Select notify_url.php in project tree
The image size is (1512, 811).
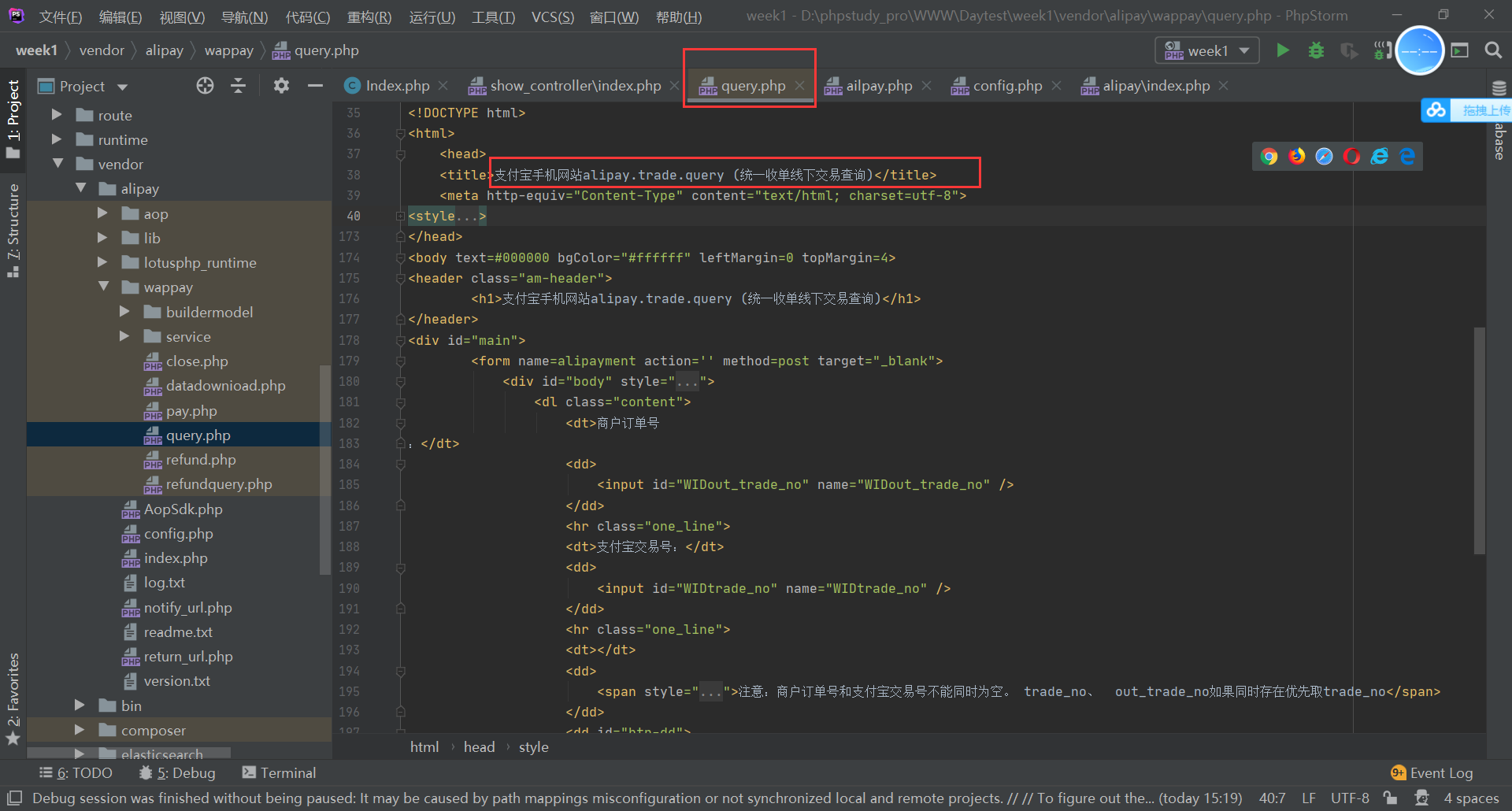pyautogui.click(x=187, y=608)
